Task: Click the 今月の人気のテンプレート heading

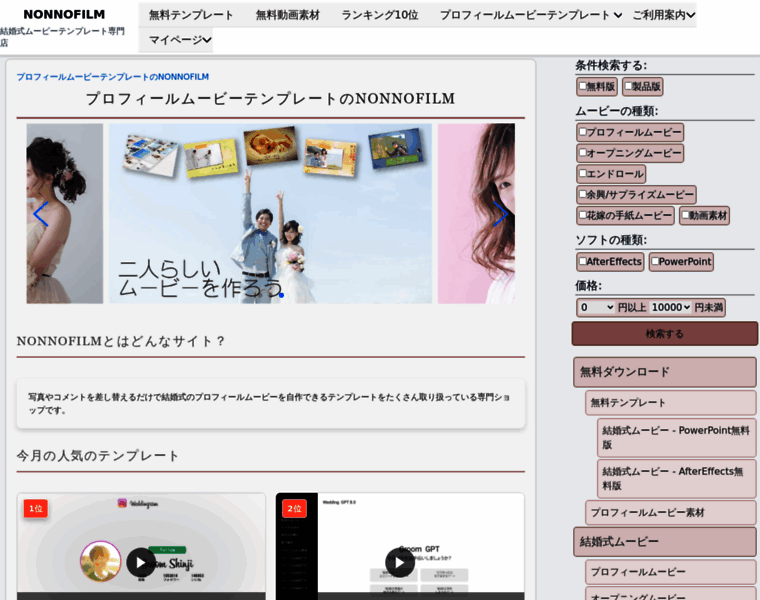Action: pos(98,456)
